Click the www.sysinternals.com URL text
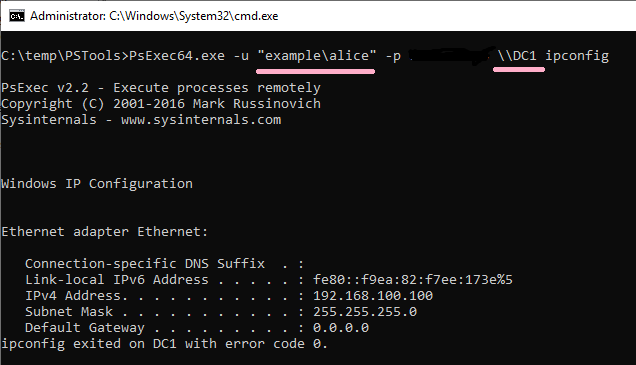 click(201, 120)
